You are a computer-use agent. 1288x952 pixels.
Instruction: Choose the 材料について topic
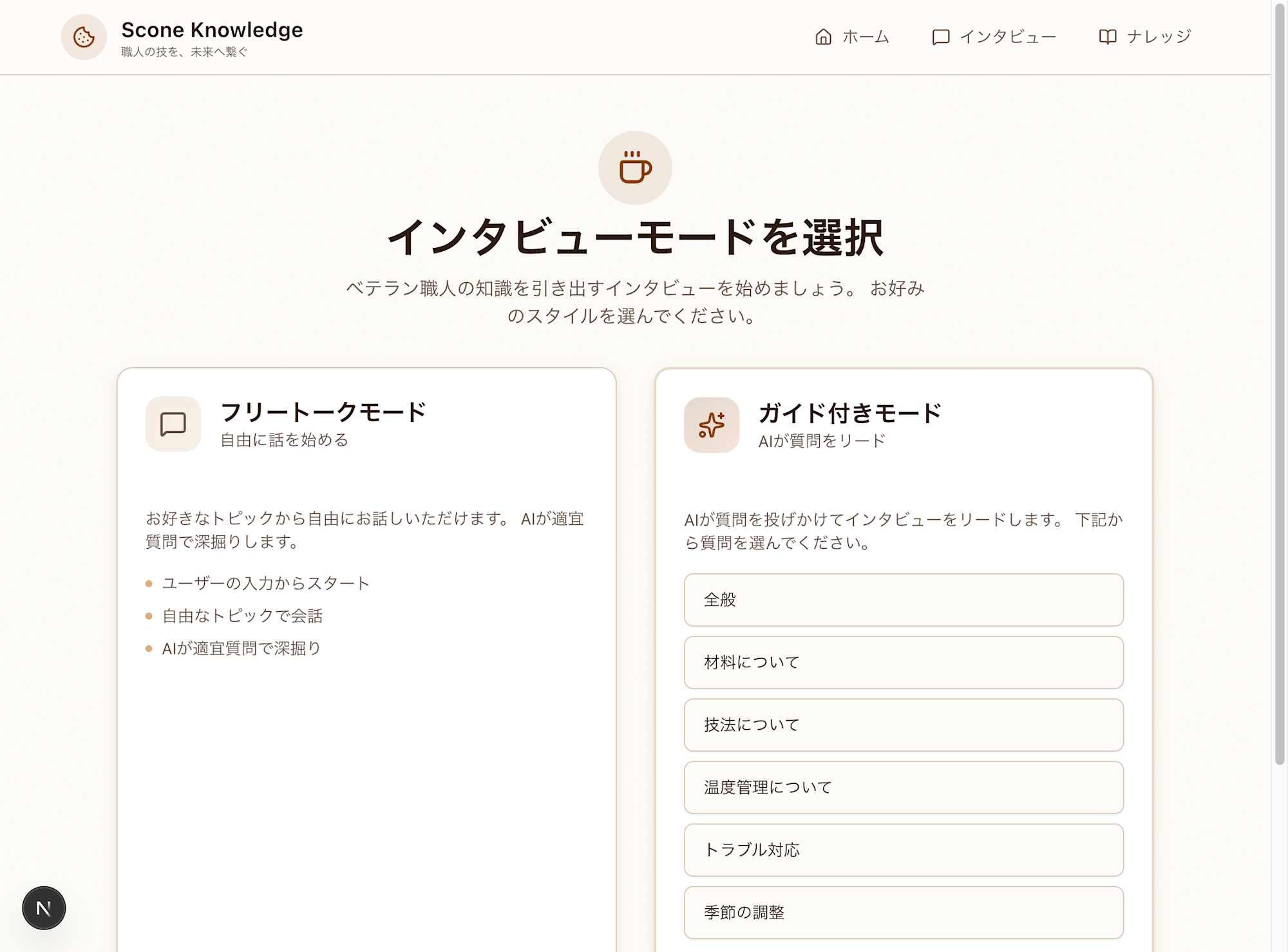point(903,662)
